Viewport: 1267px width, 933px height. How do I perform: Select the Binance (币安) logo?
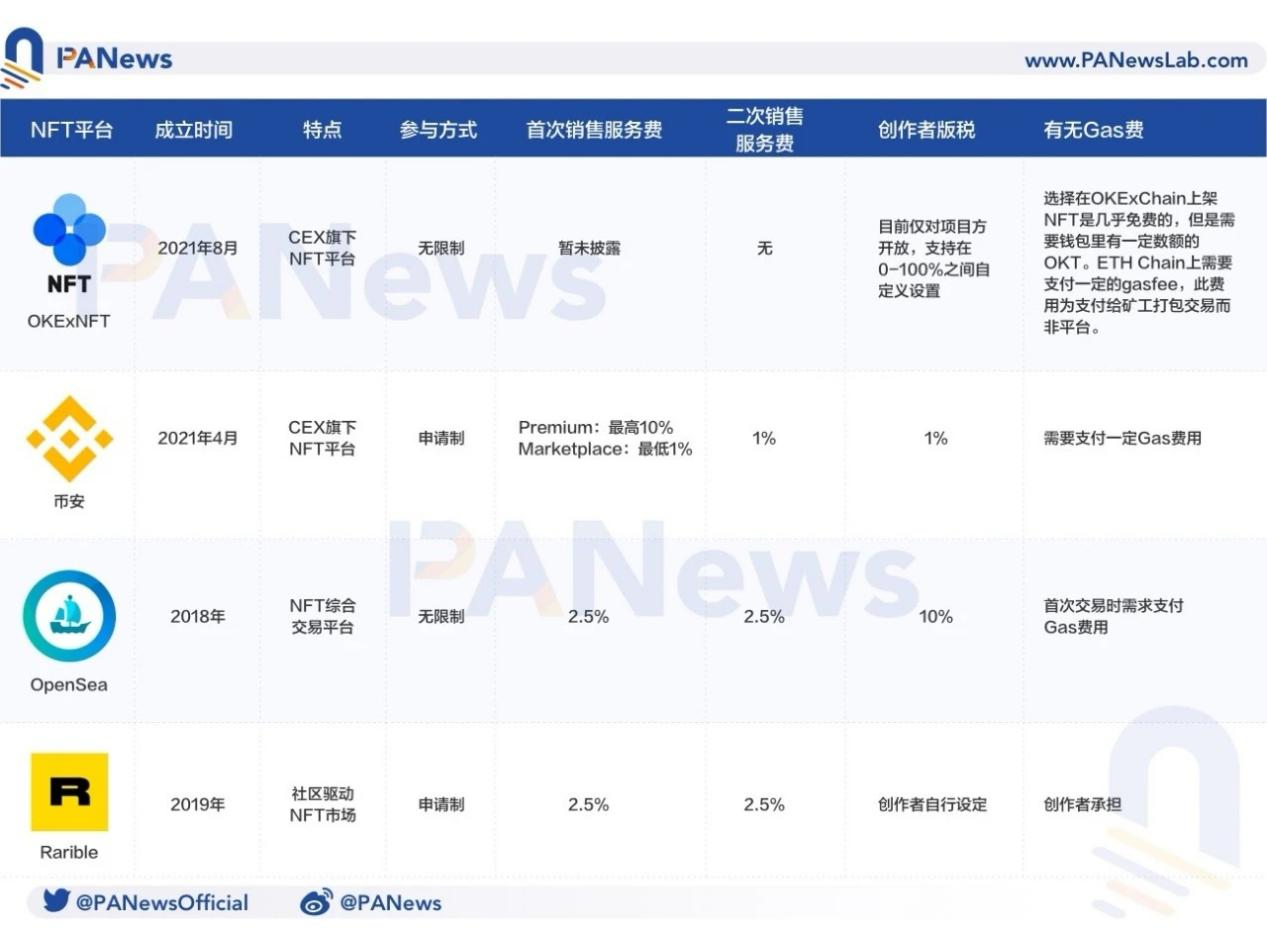[x=68, y=435]
